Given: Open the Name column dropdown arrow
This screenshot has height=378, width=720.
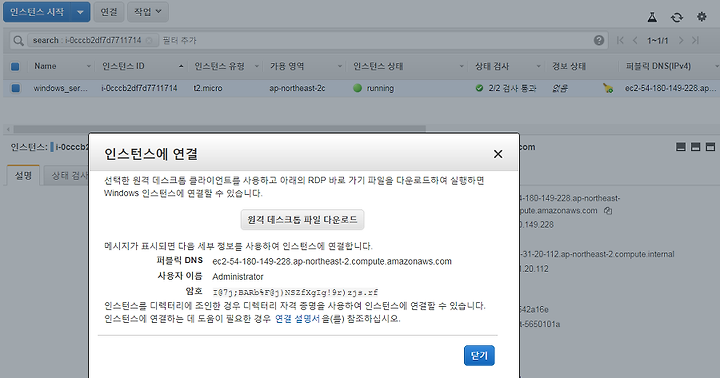Looking at the screenshot, I should click(x=89, y=67).
